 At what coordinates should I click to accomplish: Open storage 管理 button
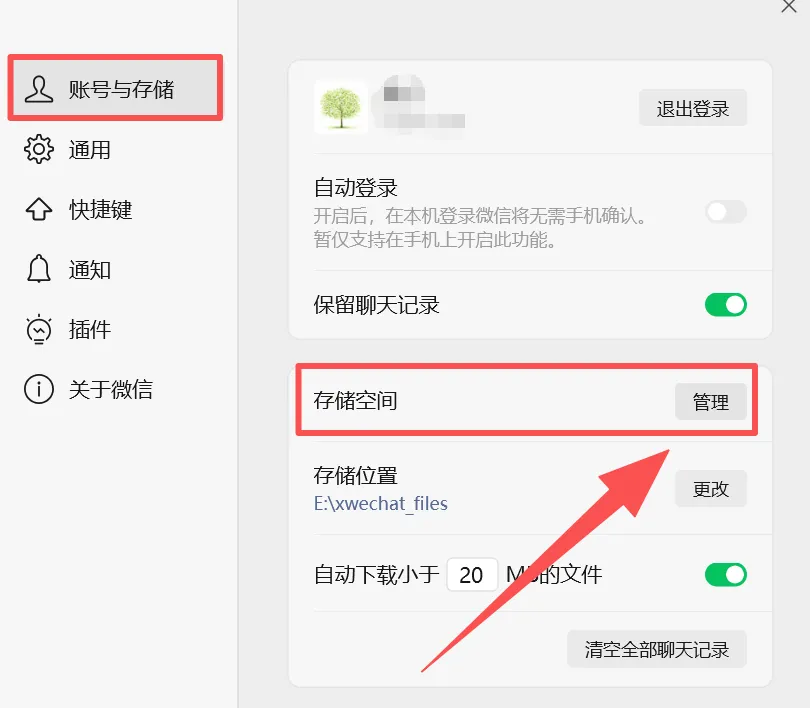point(711,402)
